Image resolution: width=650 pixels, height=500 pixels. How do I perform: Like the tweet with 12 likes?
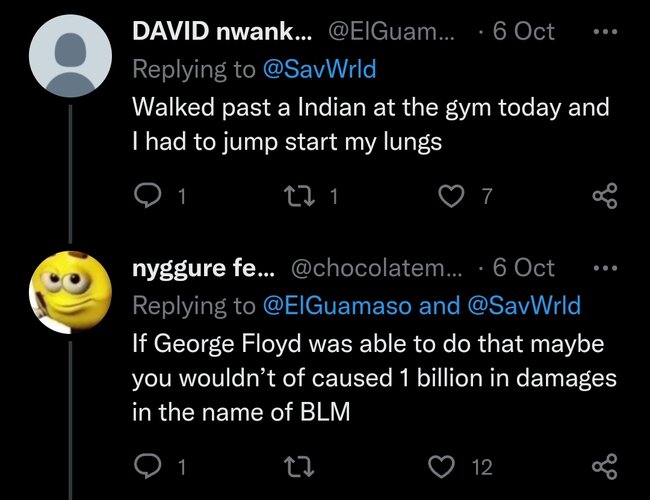(x=441, y=466)
